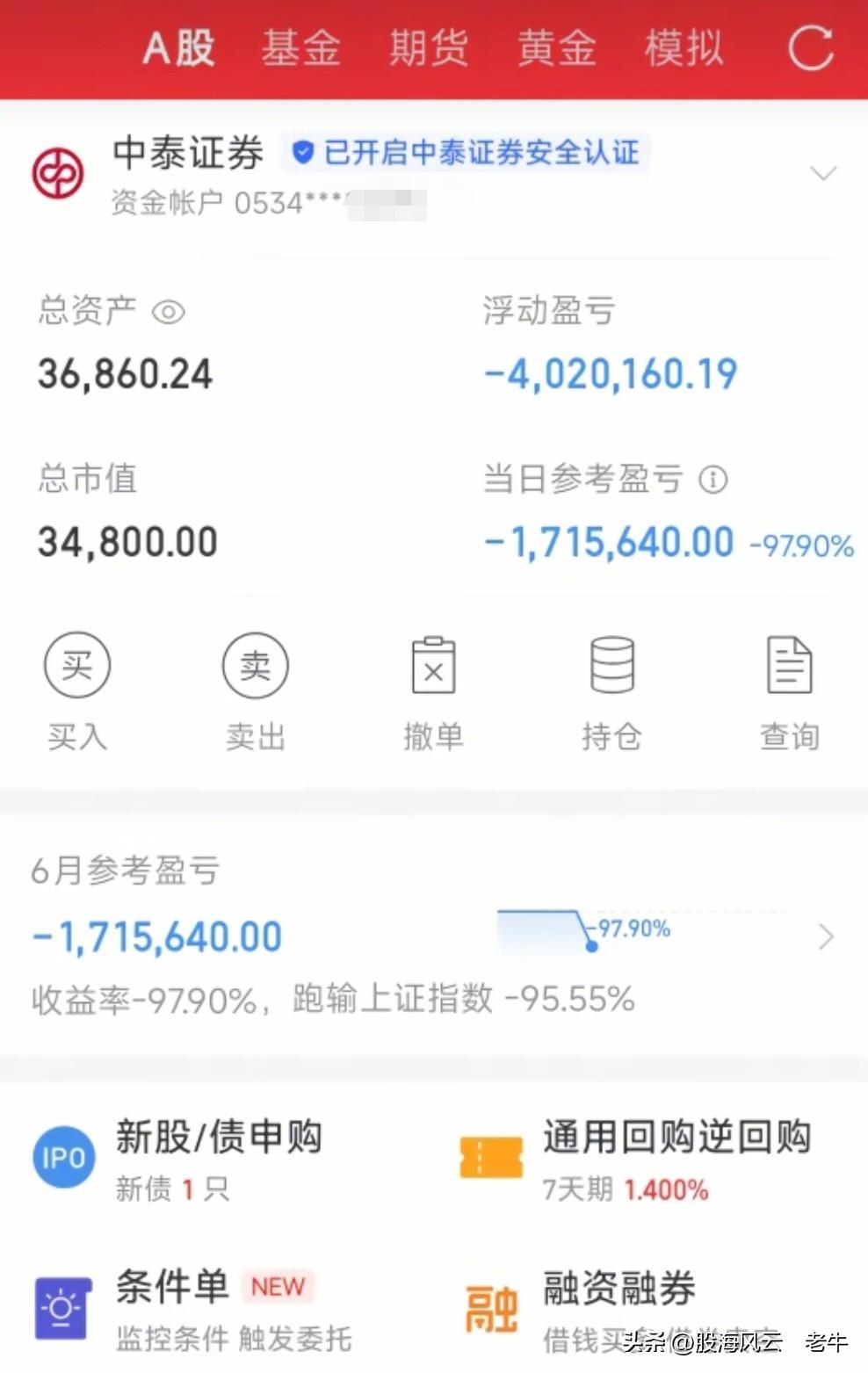Open 通用回购逆回购 entry
Viewport: 868px width, 1373px height.
click(676, 1136)
